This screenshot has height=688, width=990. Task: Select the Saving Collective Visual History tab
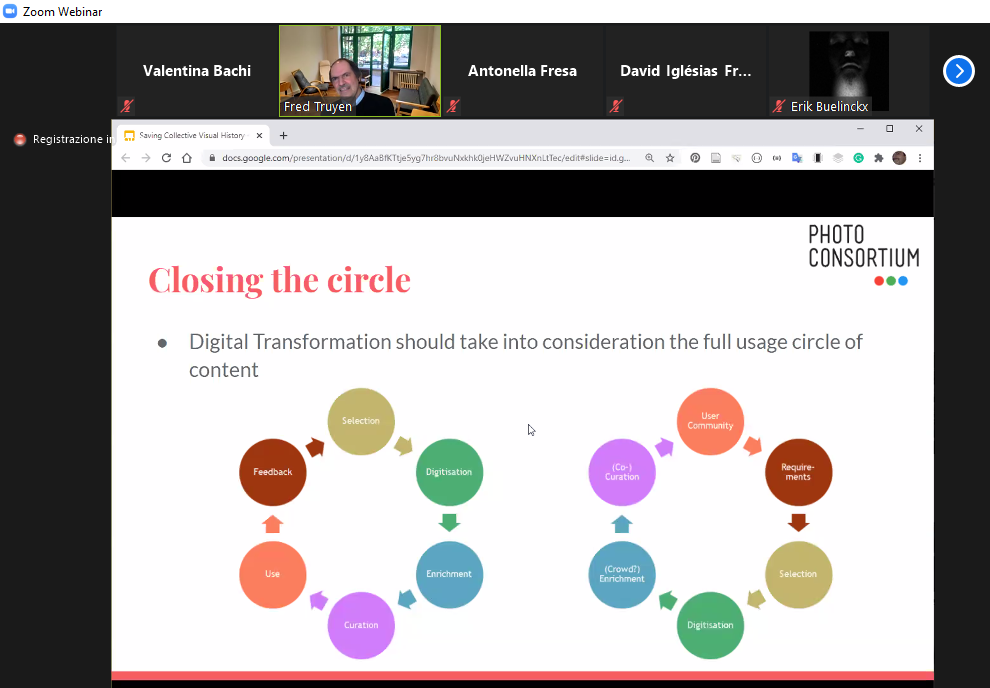pyautogui.click(x=190, y=135)
